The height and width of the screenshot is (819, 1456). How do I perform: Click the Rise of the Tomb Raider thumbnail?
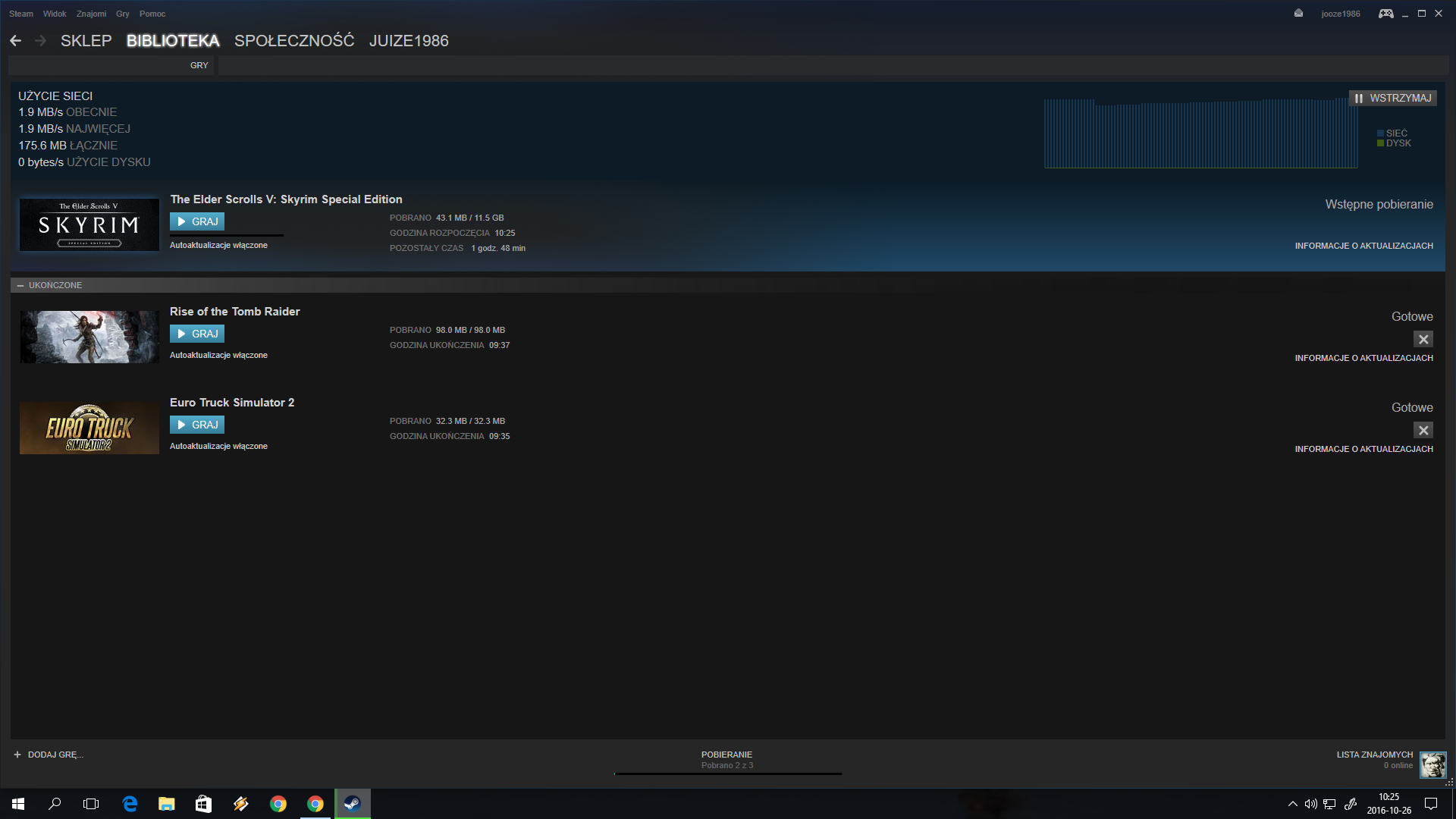tap(89, 337)
